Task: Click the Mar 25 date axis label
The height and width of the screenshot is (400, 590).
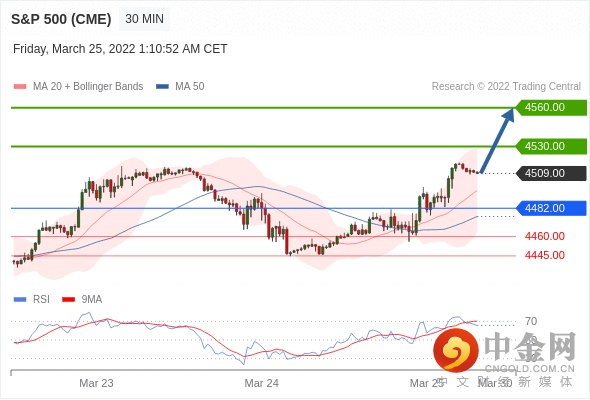Action: (x=427, y=383)
